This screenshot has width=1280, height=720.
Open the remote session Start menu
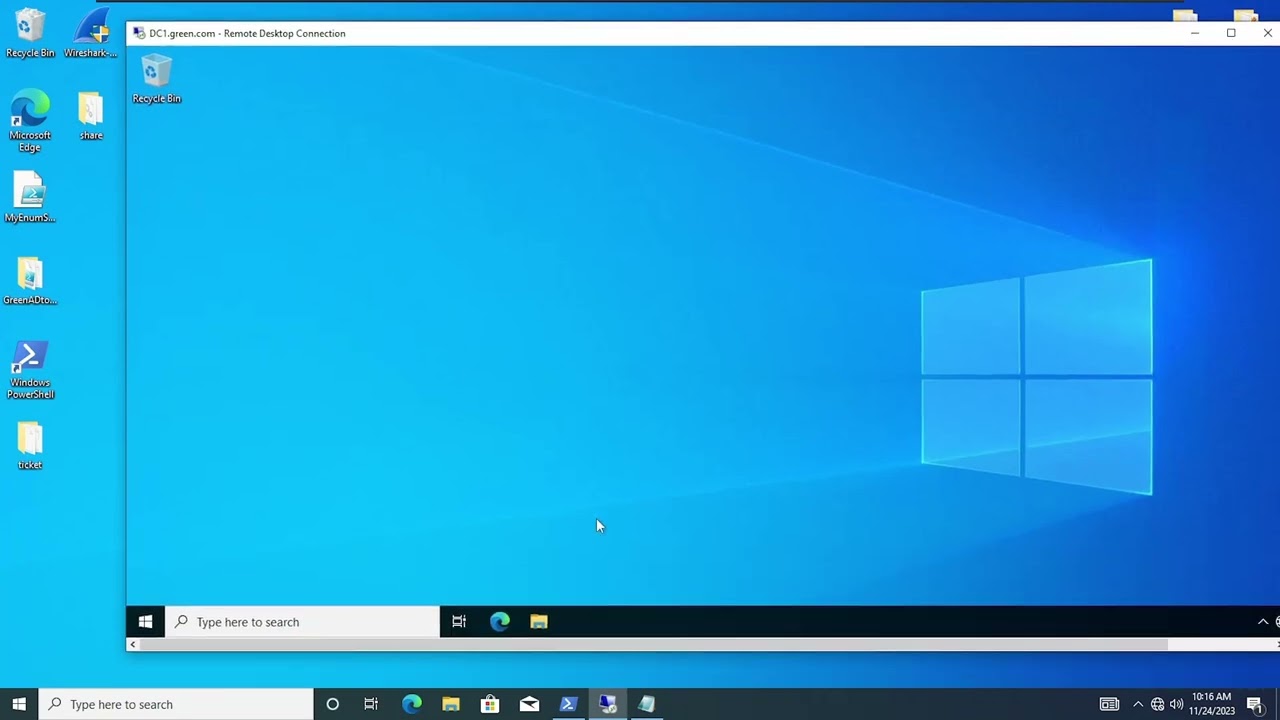[145, 622]
